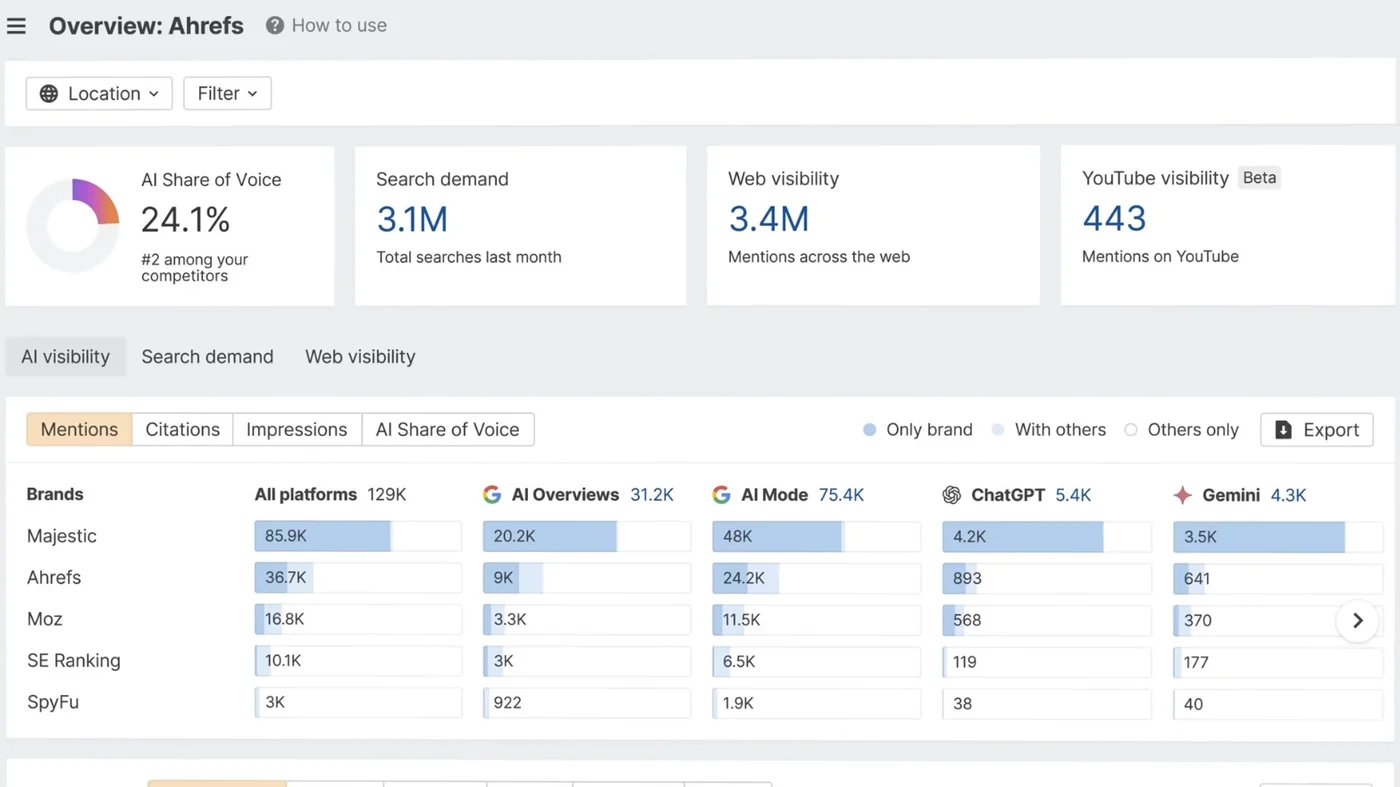Click the ChatGPT 5.4K total
The width and height of the screenshot is (1400, 787).
pyautogui.click(x=1073, y=495)
